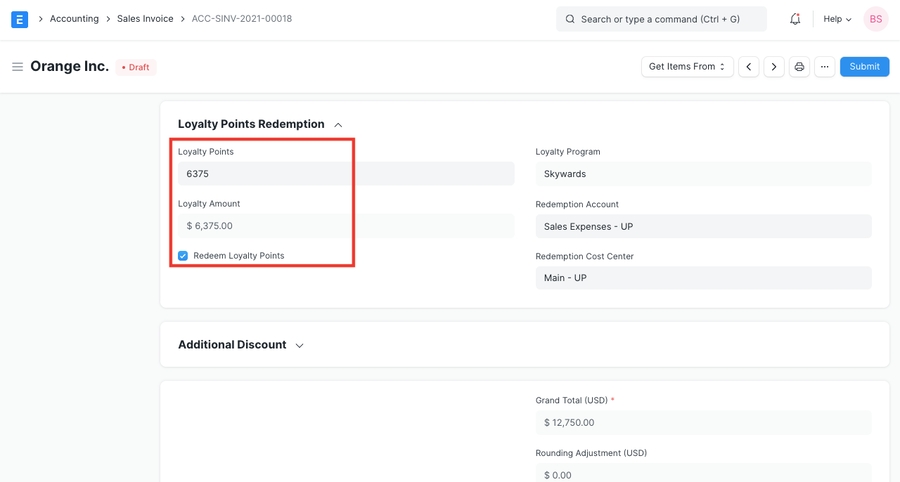Toggle the sidebar hamburger menu
Image resolution: width=900 pixels, height=482 pixels.
pyautogui.click(x=17, y=67)
